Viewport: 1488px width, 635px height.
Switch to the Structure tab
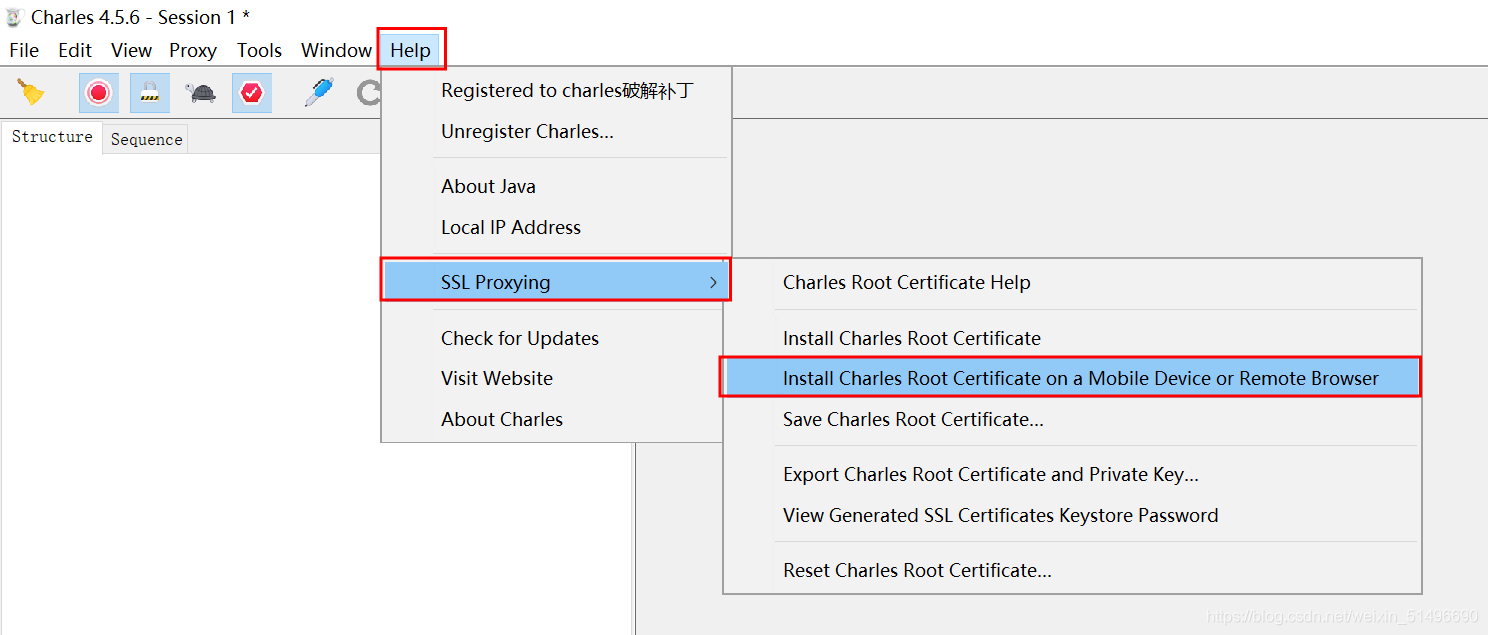coord(52,137)
